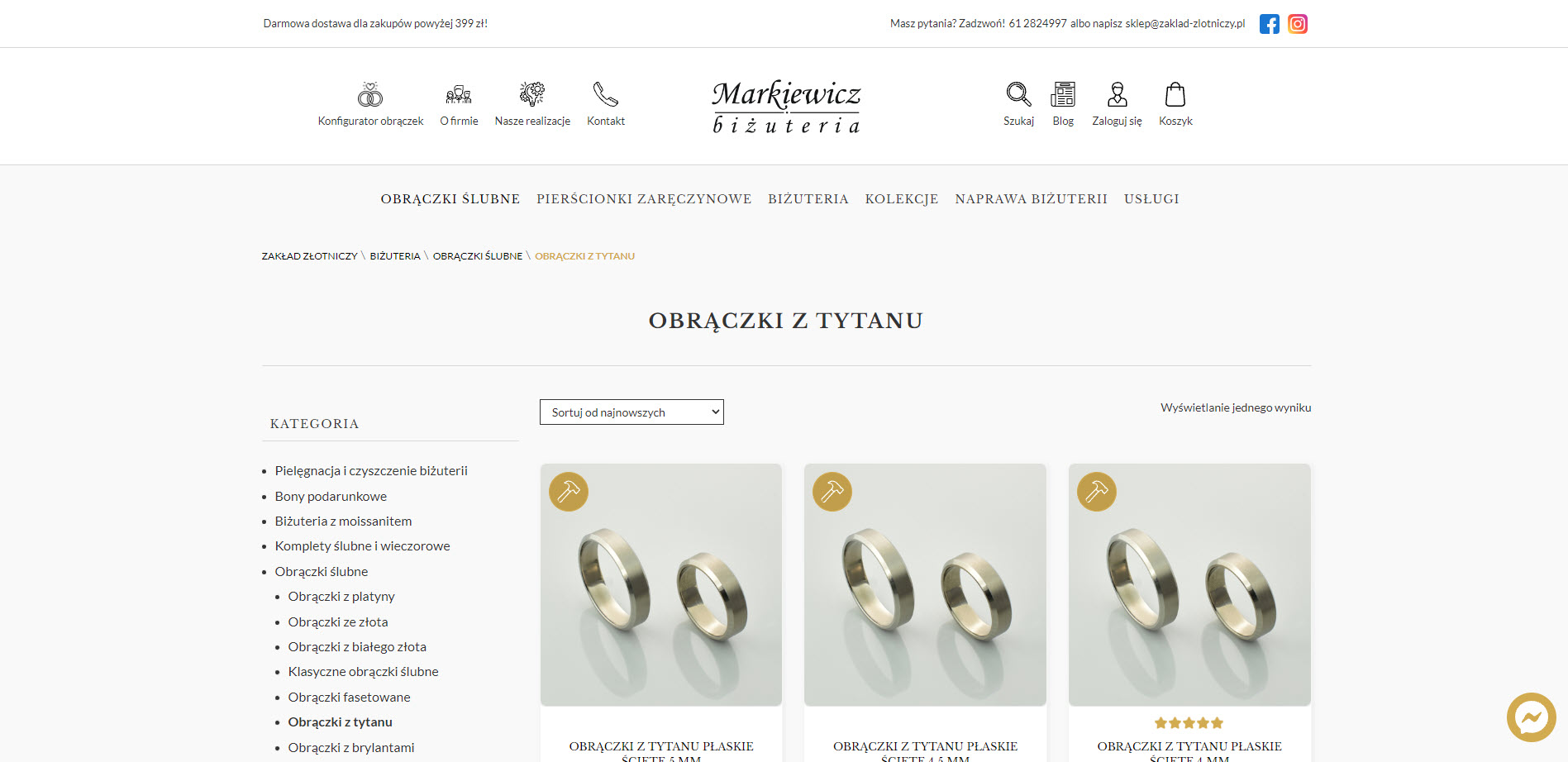Open Obrączki z platyny category

click(341, 597)
